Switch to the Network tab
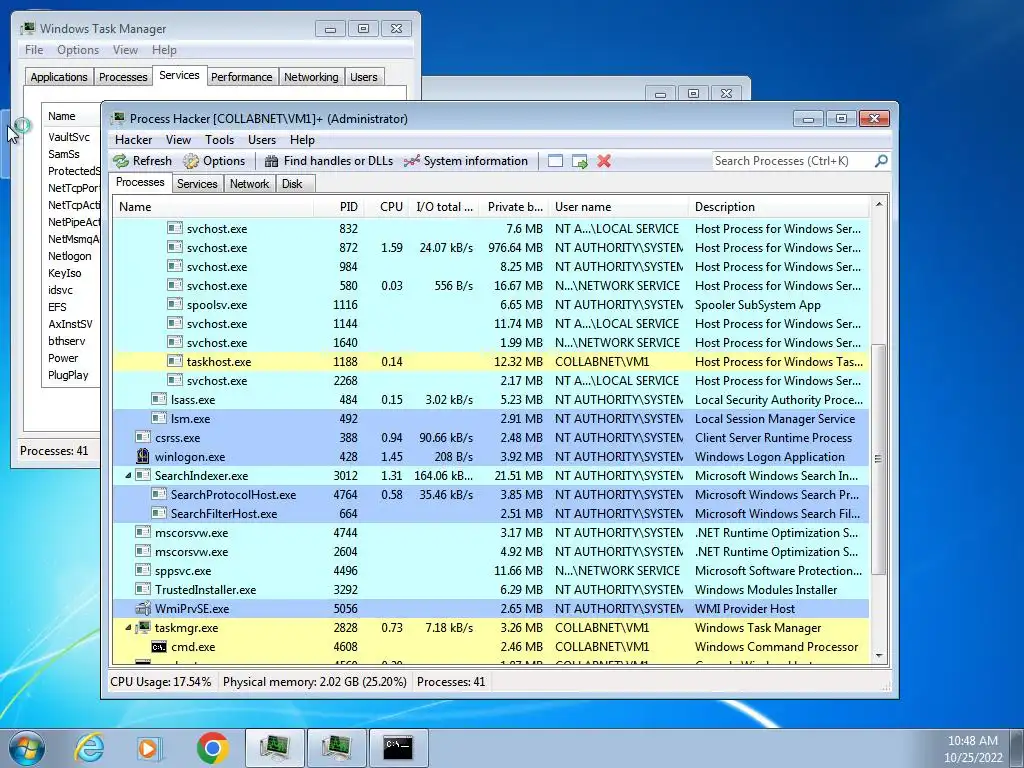 coord(249,184)
